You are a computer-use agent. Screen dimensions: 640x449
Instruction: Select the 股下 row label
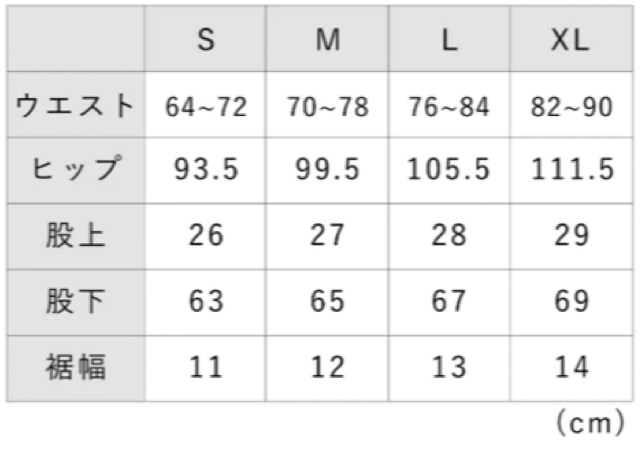[76, 301]
